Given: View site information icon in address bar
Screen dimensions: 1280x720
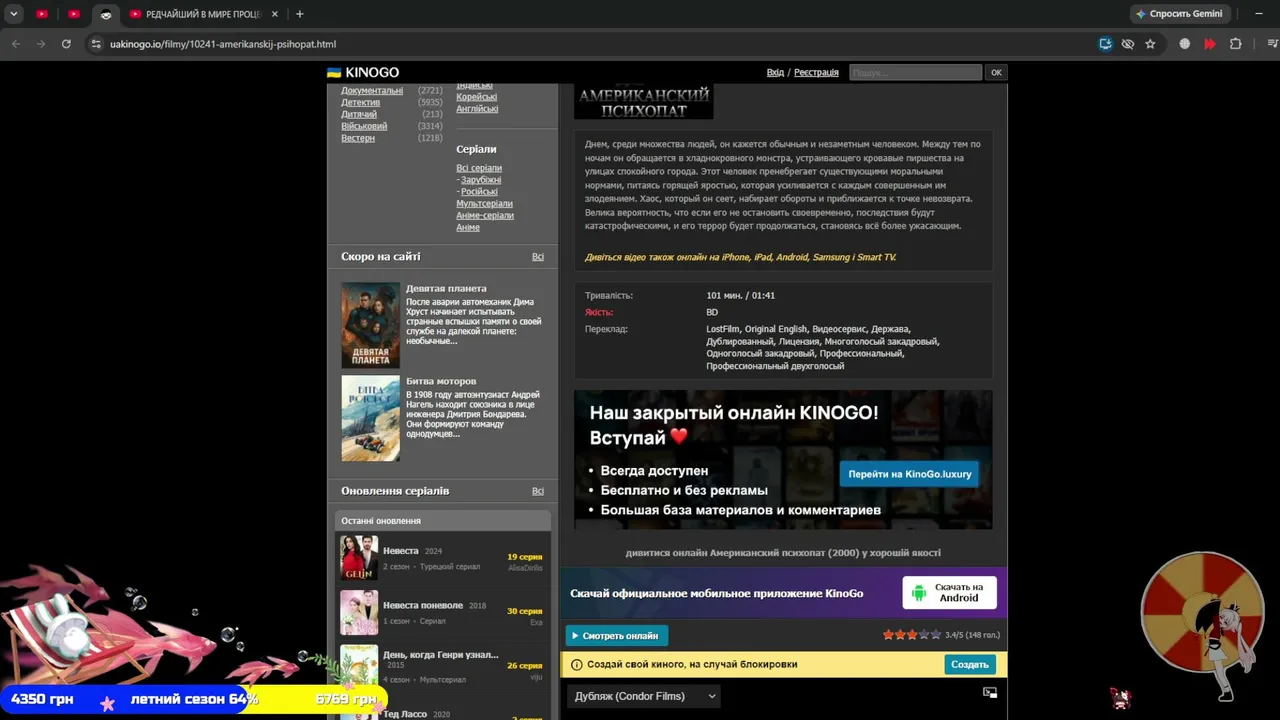Looking at the screenshot, I should [96, 44].
